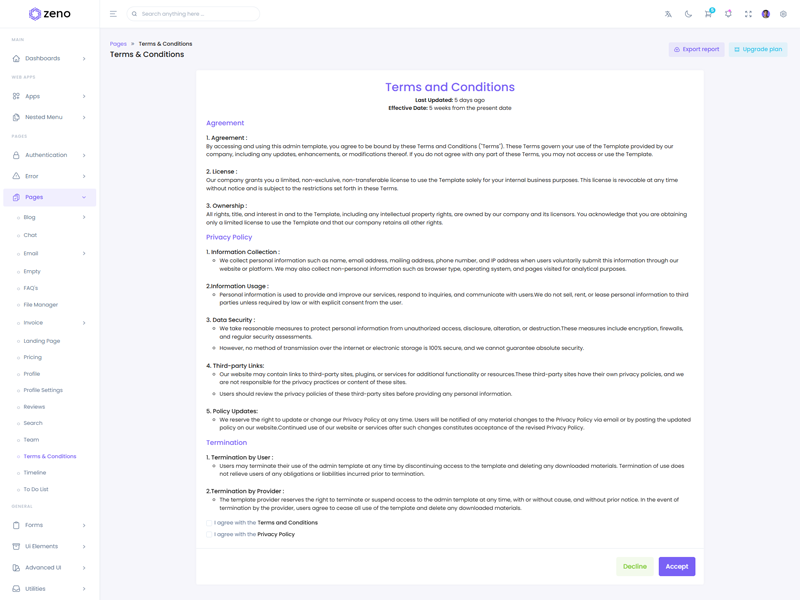Check I agree with the Terms and Conditions
The height and width of the screenshot is (600, 800).
pos(210,523)
